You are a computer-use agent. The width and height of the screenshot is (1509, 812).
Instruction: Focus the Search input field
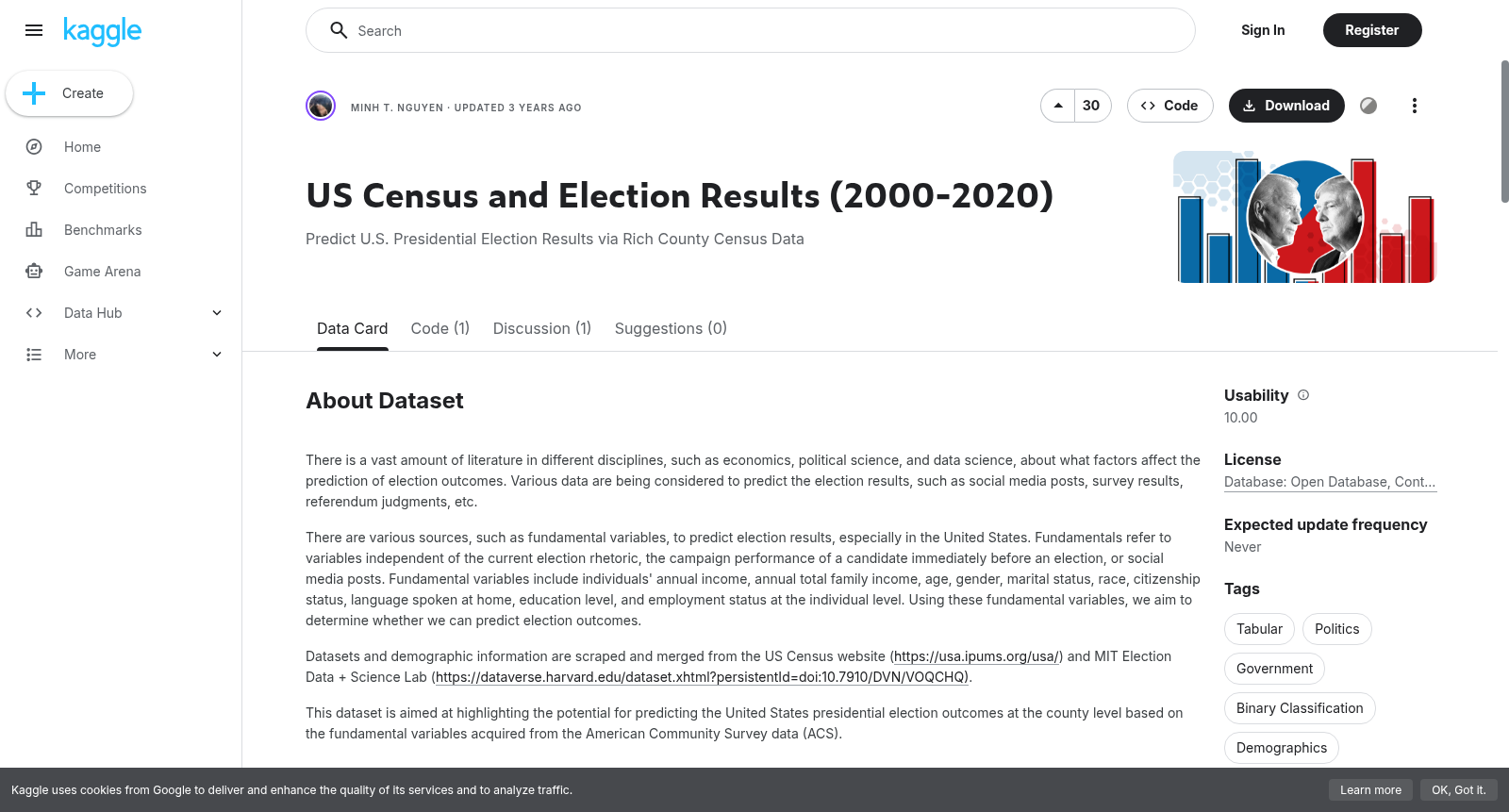coord(751,30)
